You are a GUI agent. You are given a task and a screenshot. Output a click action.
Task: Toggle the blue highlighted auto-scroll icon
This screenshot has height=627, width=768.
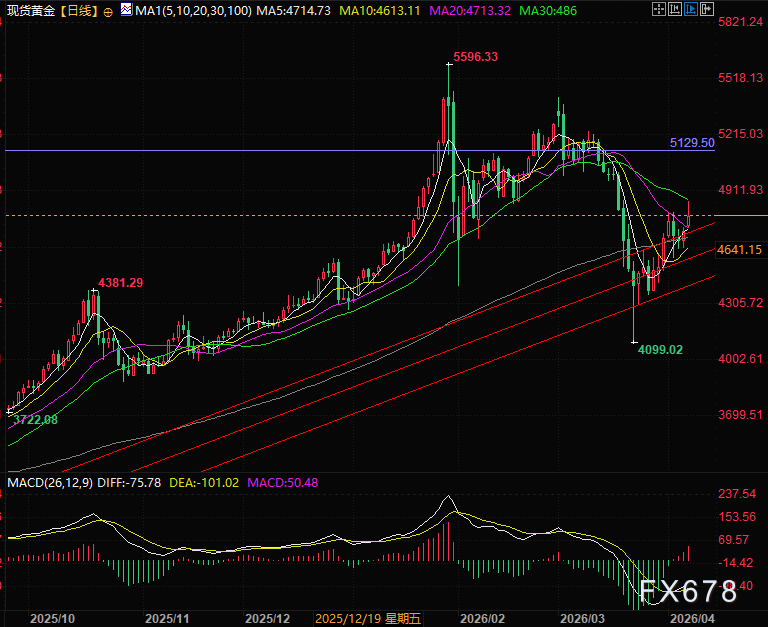[693, 9]
